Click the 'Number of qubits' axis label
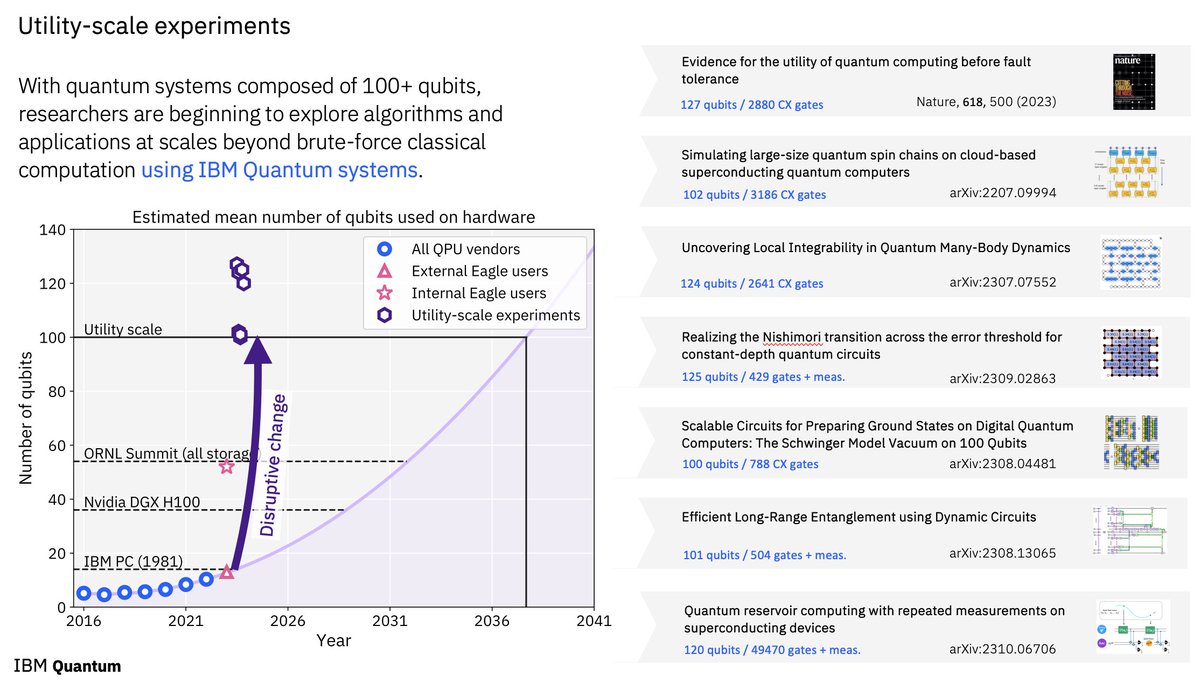Viewport: 1200px width, 696px height. [x=26, y=418]
